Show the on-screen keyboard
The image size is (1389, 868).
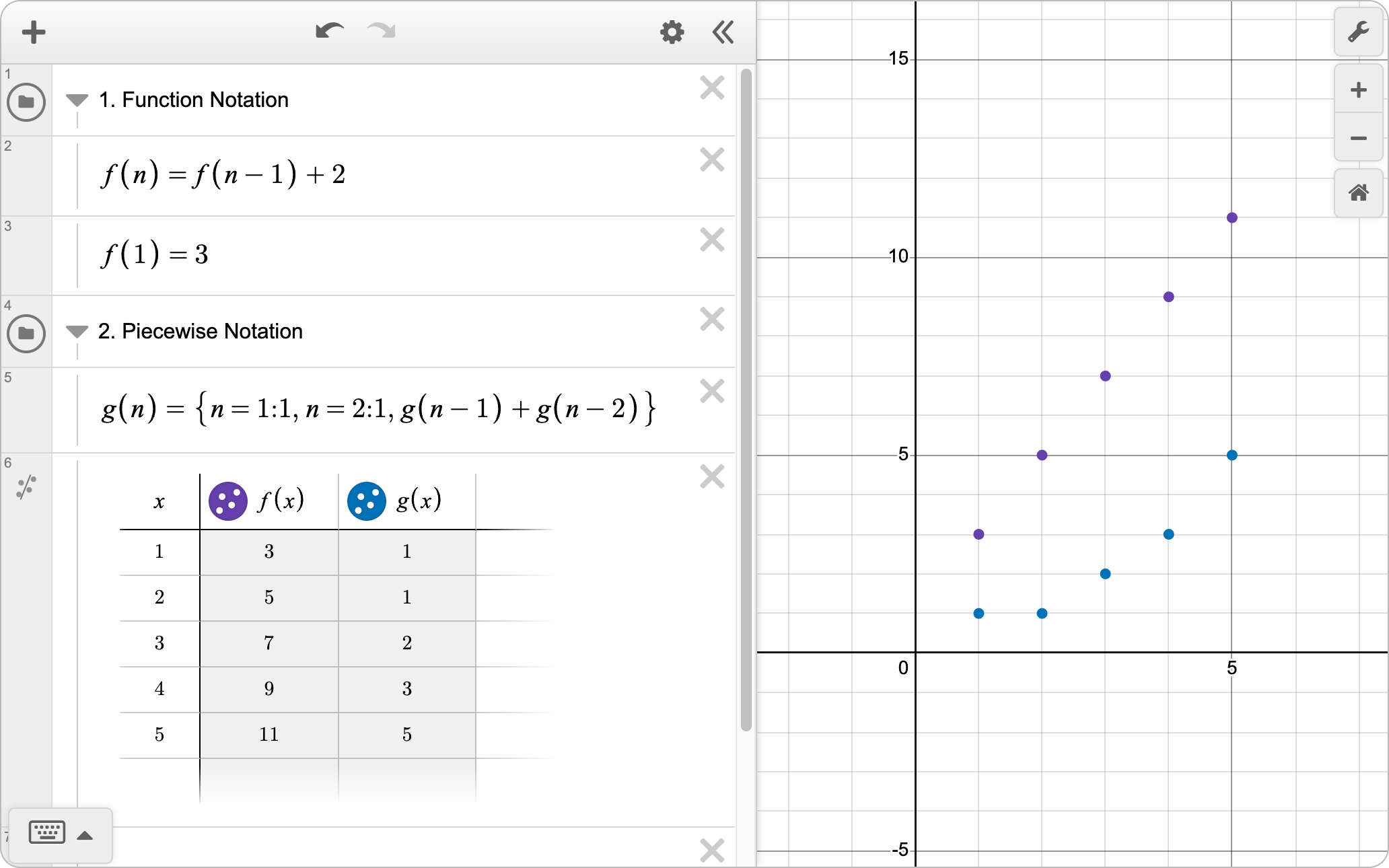coord(47,833)
